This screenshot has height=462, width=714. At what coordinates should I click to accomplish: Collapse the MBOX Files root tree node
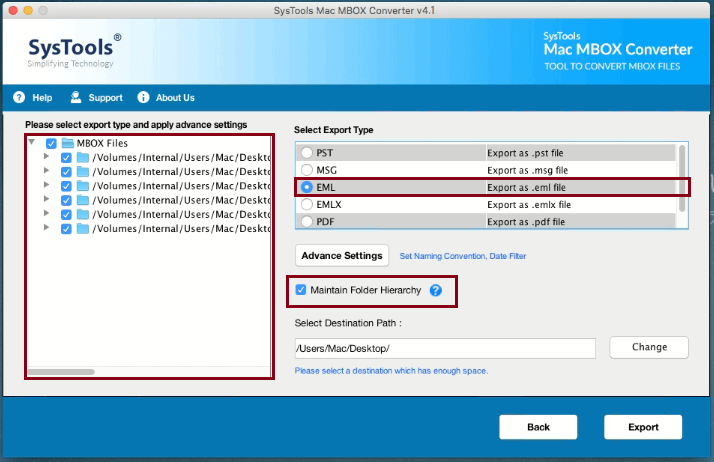click(x=31, y=142)
